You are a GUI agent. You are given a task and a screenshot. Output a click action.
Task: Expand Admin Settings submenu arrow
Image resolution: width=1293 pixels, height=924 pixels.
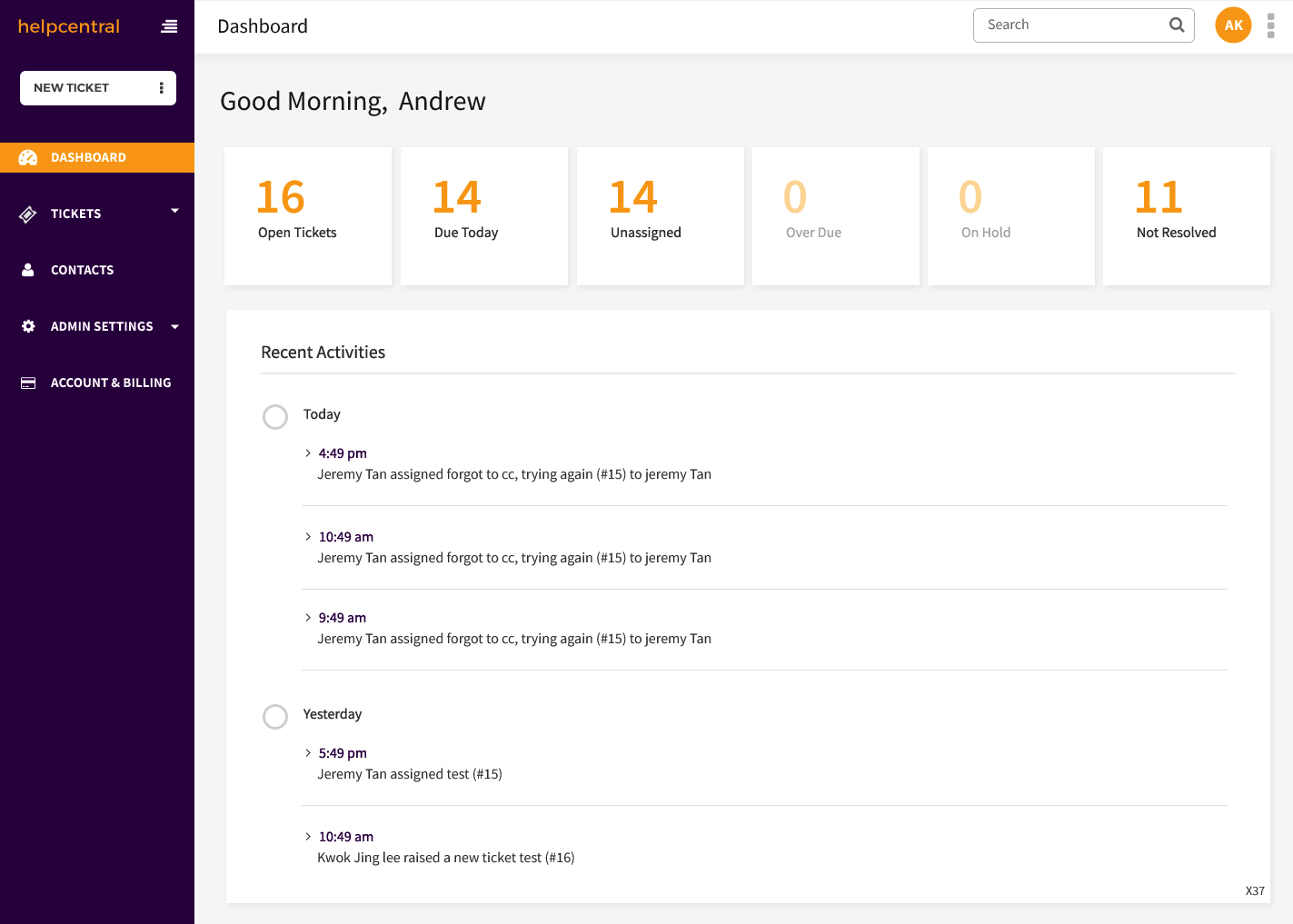pos(174,327)
